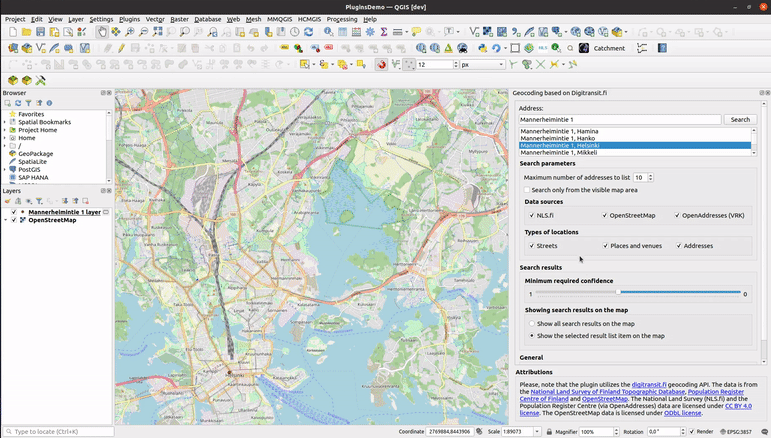
Task: Uncheck the Addresses location type
Action: tap(679, 246)
